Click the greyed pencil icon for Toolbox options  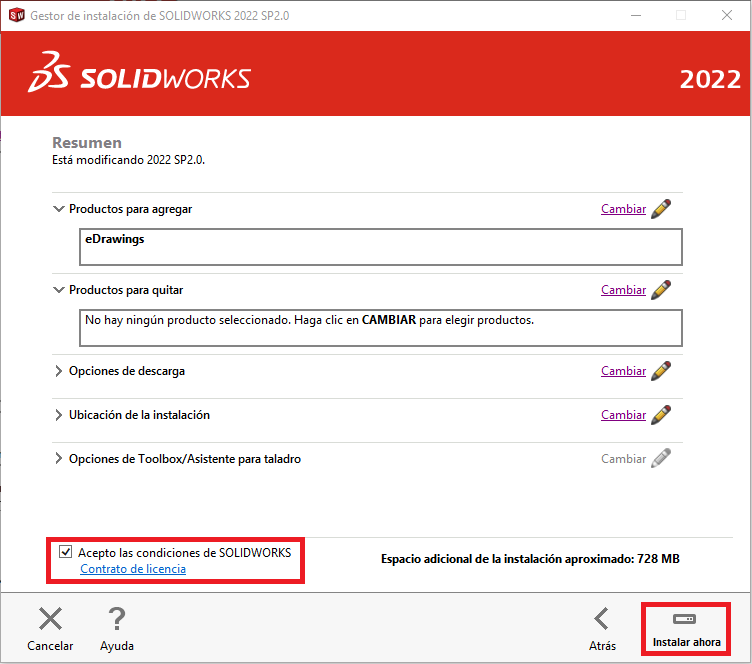(661, 459)
